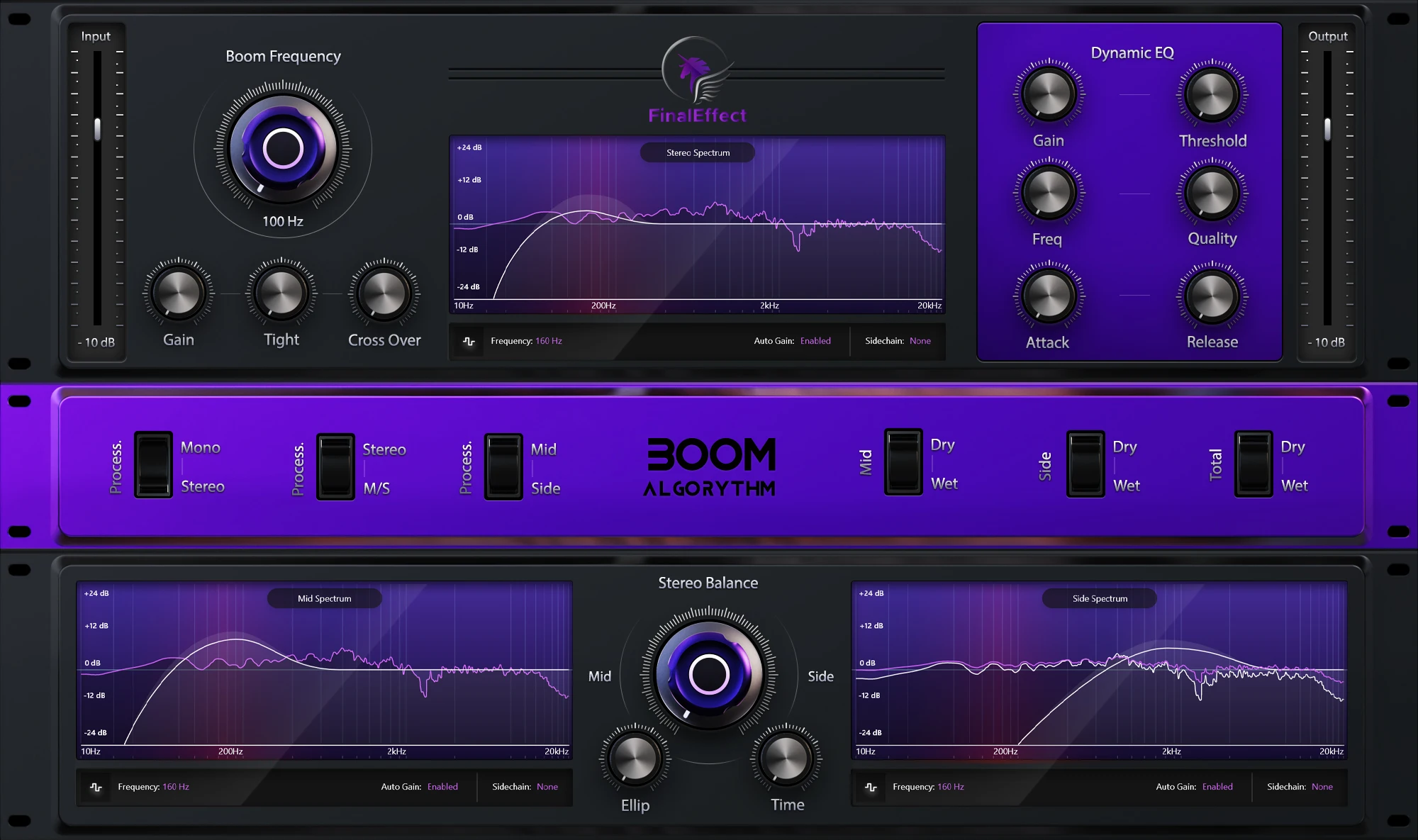Image resolution: width=1418 pixels, height=840 pixels.
Task: Click the 100 Hz Boom Frequency value
Action: (x=283, y=221)
